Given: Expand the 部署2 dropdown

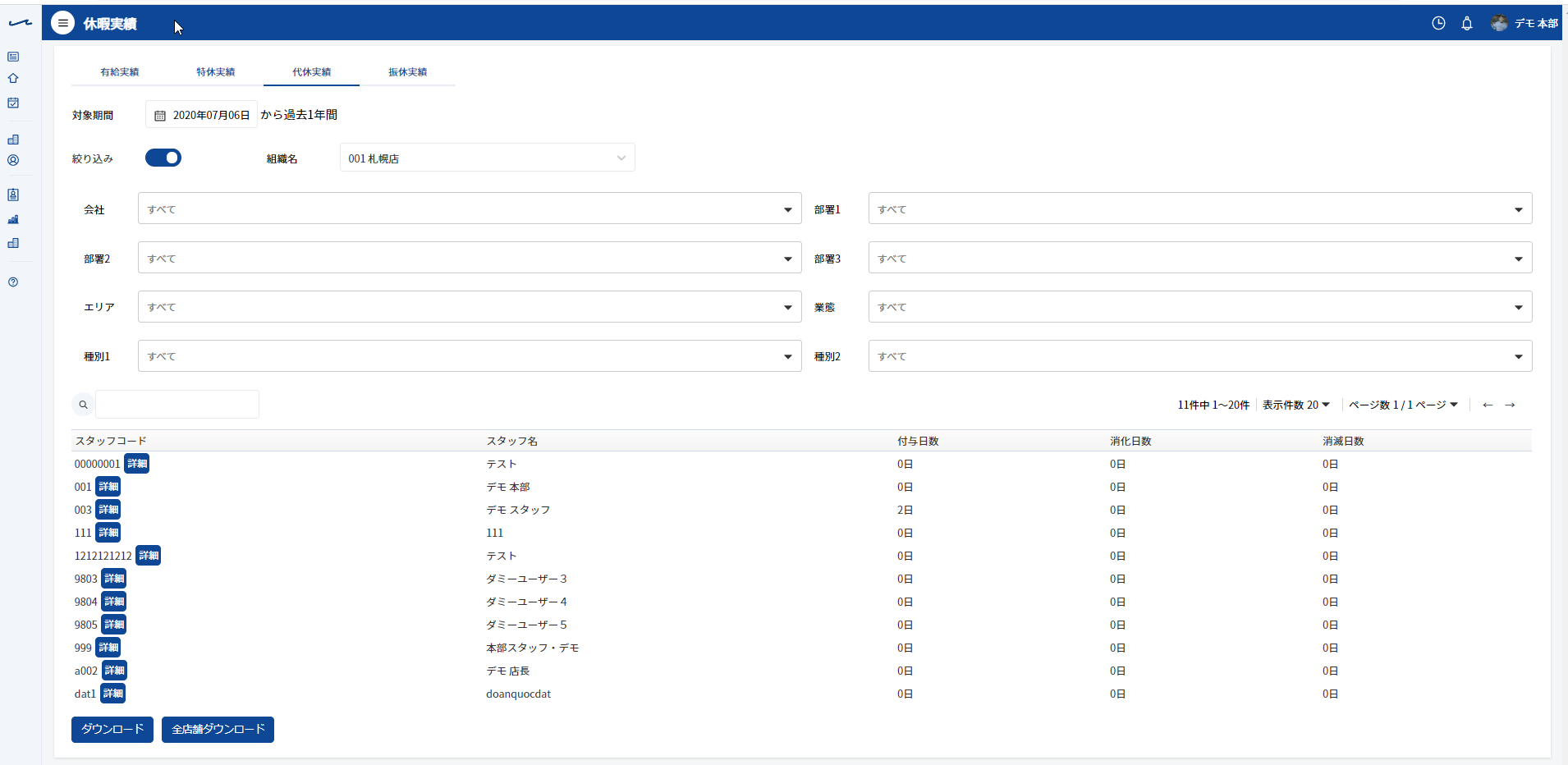Looking at the screenshot, I should pyautogui.click(x=470, y=258).
